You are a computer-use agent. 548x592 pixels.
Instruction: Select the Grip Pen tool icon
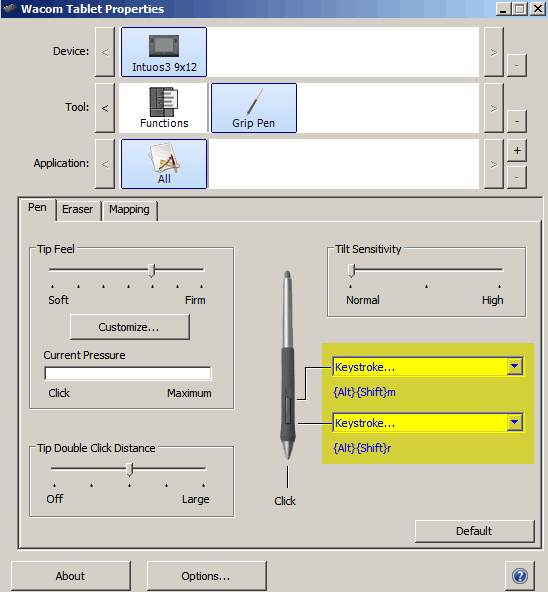(x=254, y=108)
